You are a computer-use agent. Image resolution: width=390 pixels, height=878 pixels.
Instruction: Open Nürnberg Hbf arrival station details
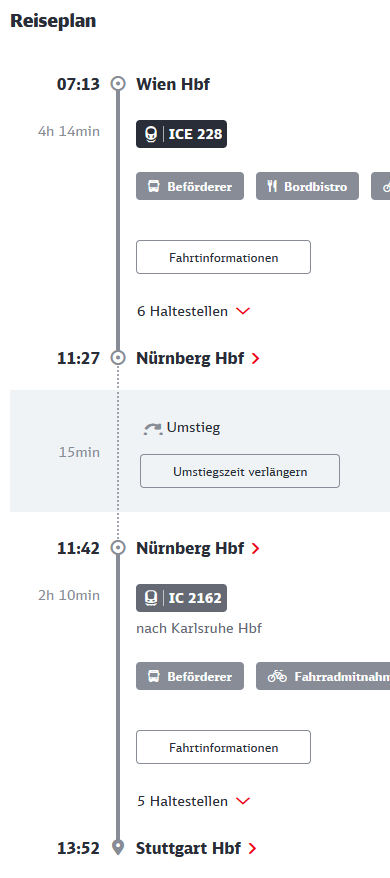[x=198, y=358]
